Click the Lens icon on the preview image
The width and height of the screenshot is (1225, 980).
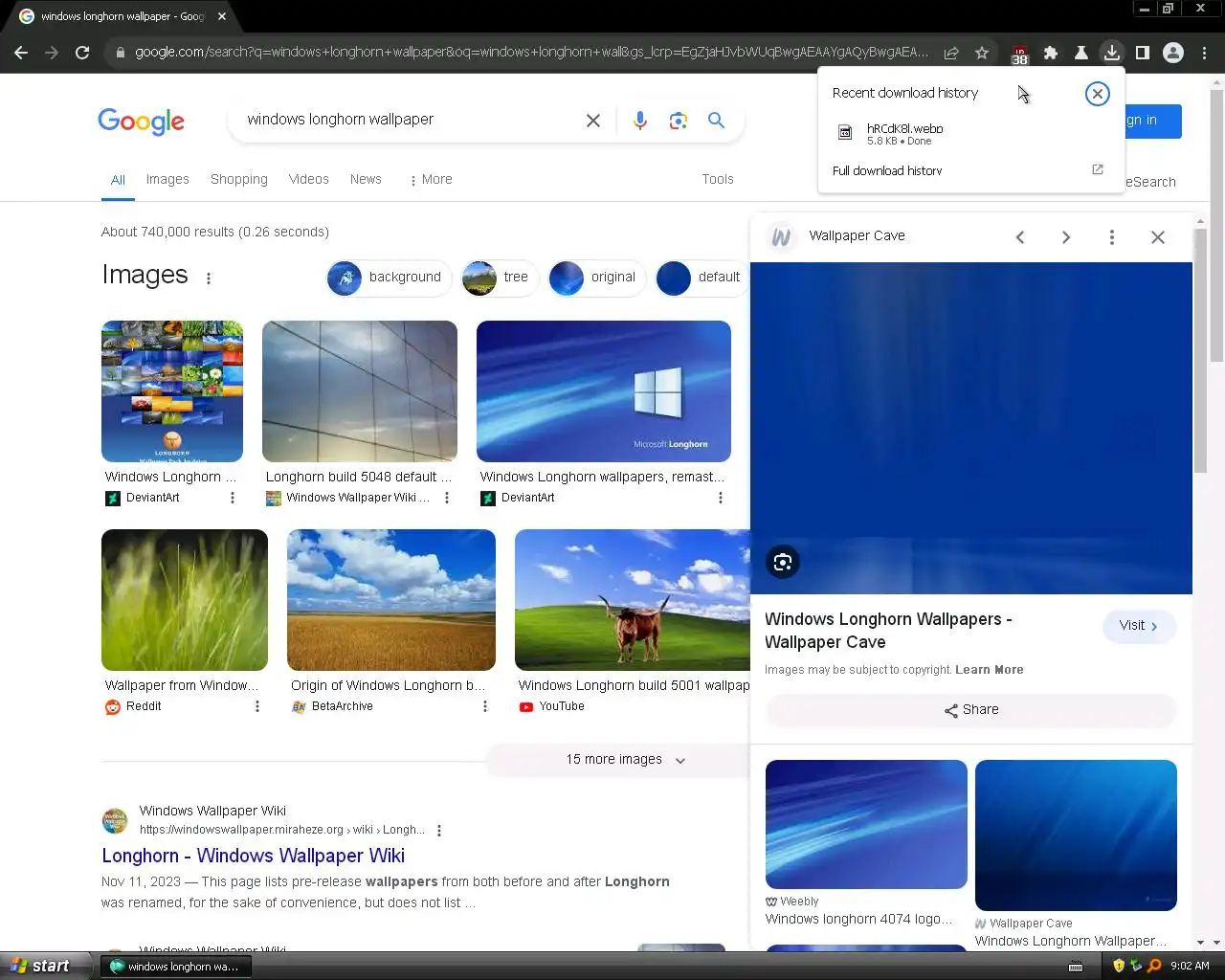(x=783, y=562)
